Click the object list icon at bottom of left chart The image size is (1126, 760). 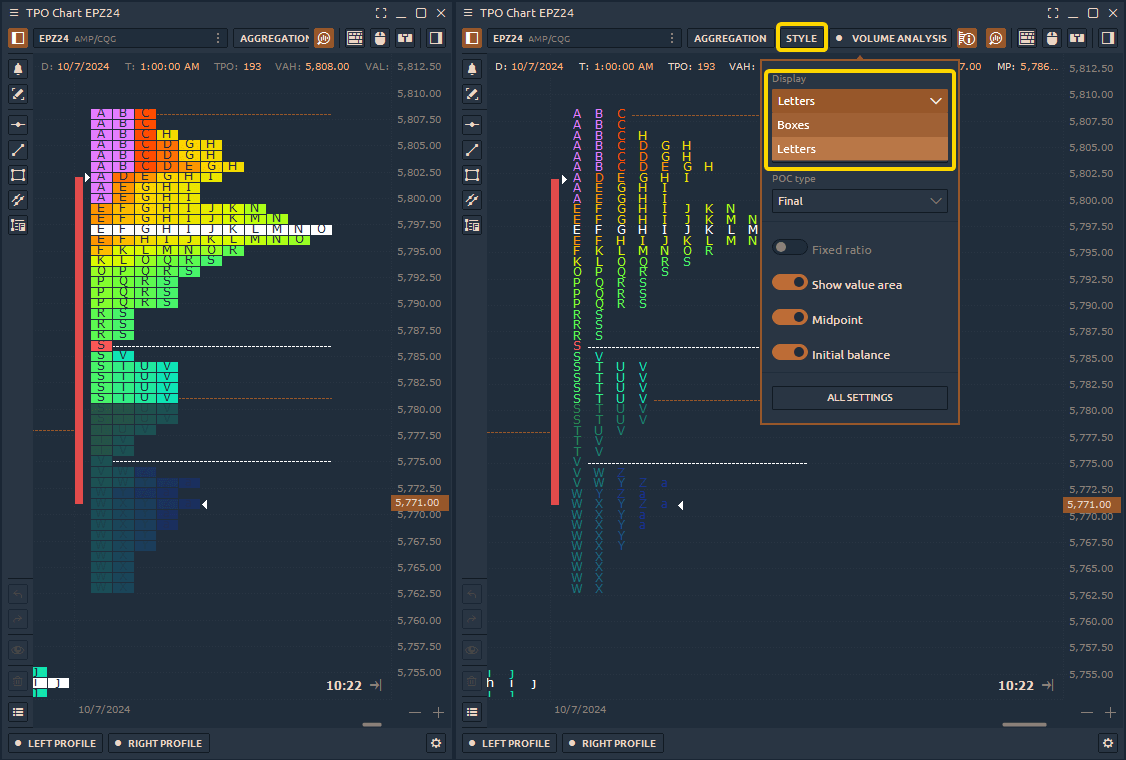(x=18, y=711)
